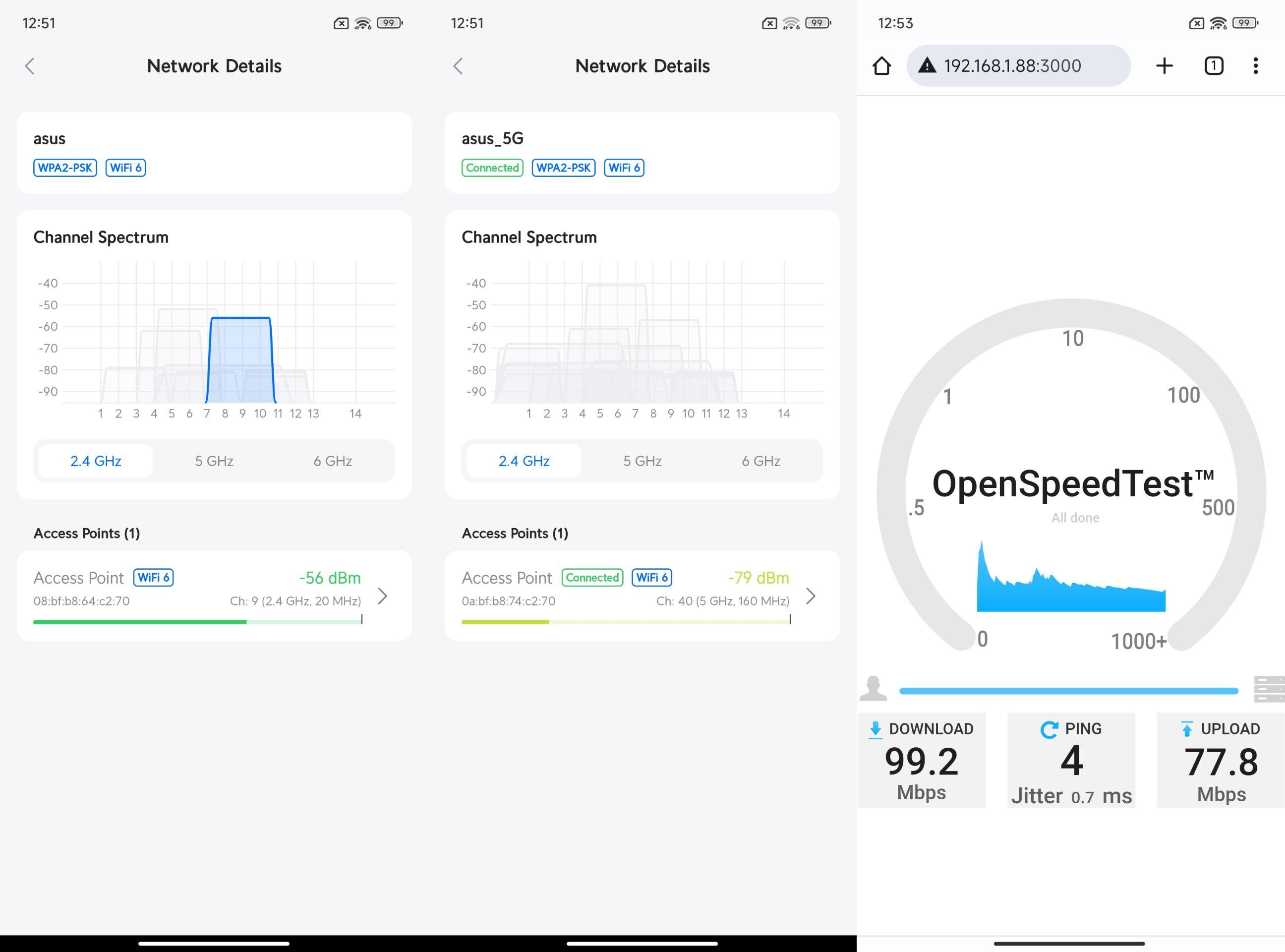Tap MAC address 08:bf:b8:64:c2:70
Image resolution: width=1285 pixels, height=952 pixels.
[81, 601]
